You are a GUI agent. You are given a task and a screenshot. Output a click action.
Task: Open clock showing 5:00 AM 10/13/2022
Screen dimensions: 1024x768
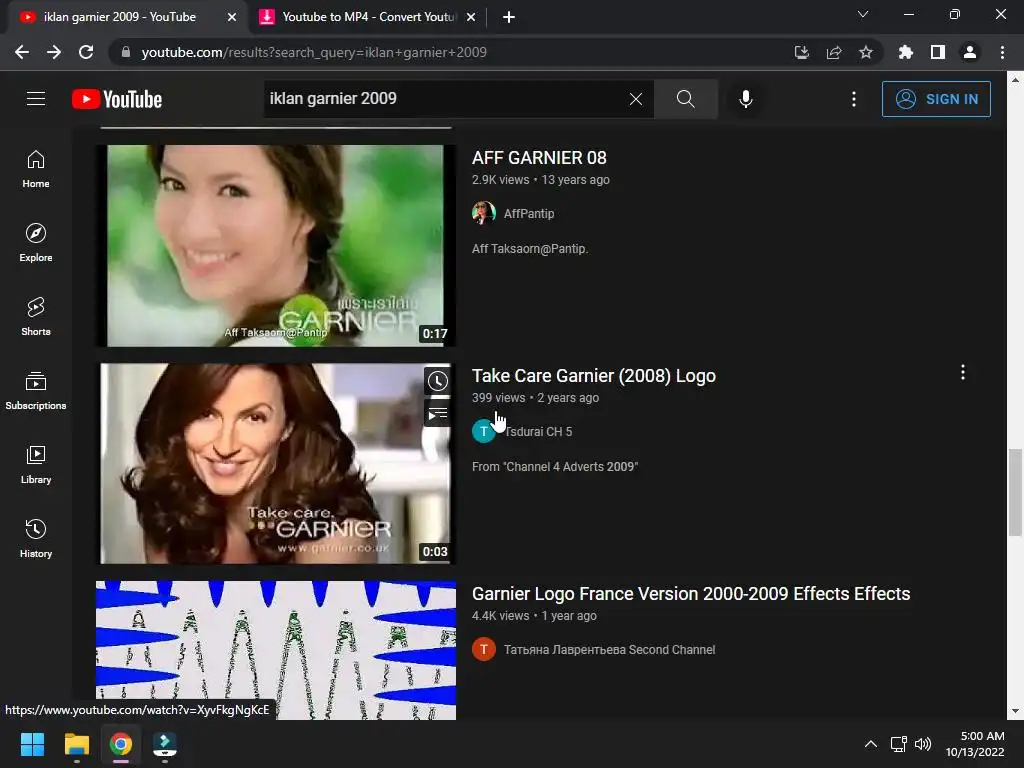tap(975, 744)
